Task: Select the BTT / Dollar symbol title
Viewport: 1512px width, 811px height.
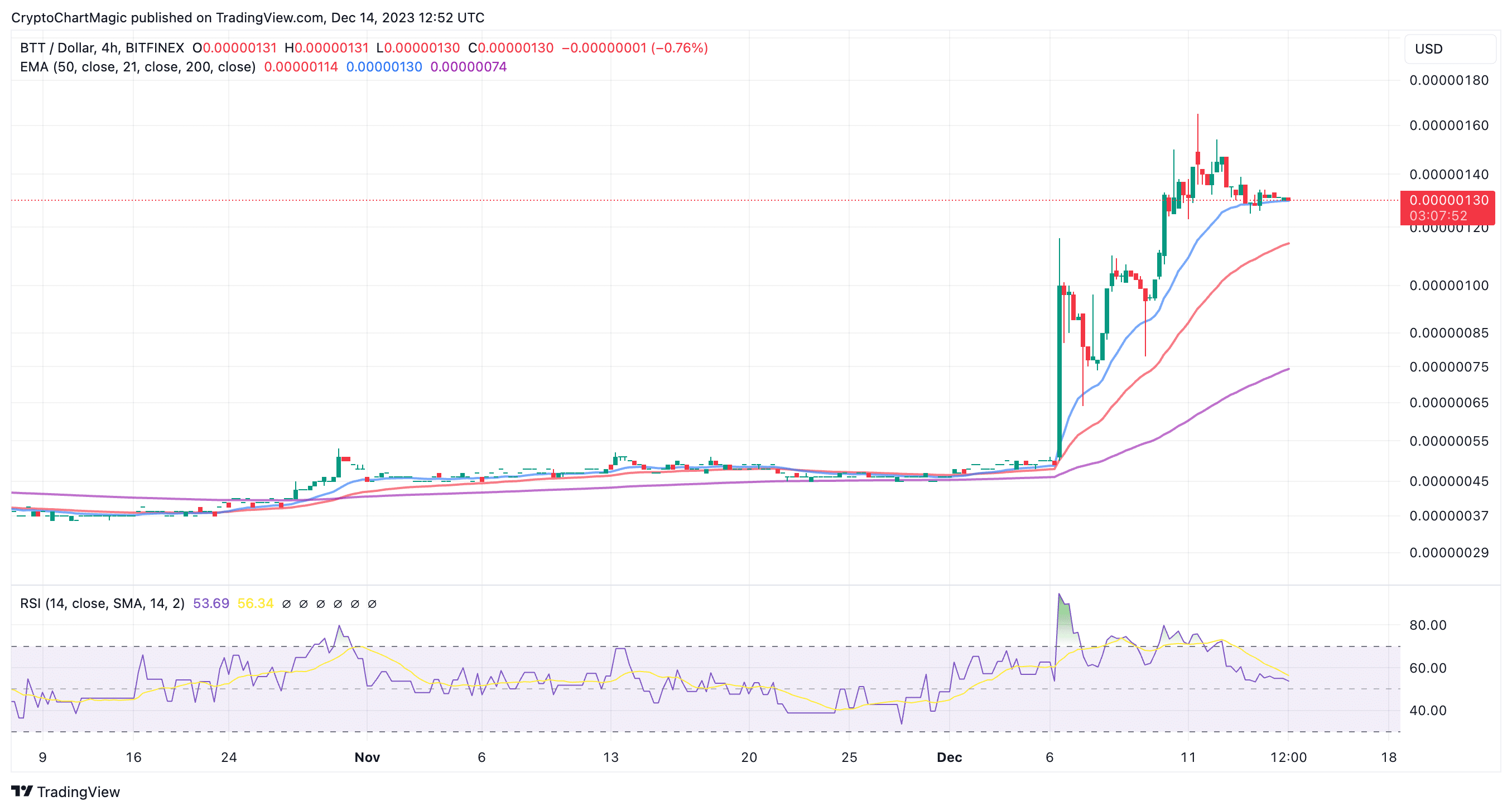Action: point(102,47)
